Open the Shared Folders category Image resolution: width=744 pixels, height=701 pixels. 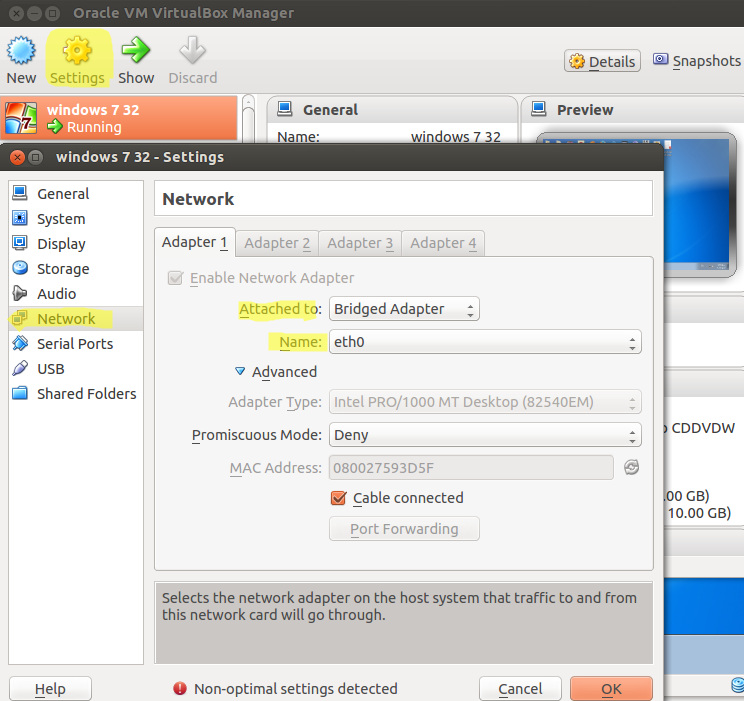coord(85,394)
